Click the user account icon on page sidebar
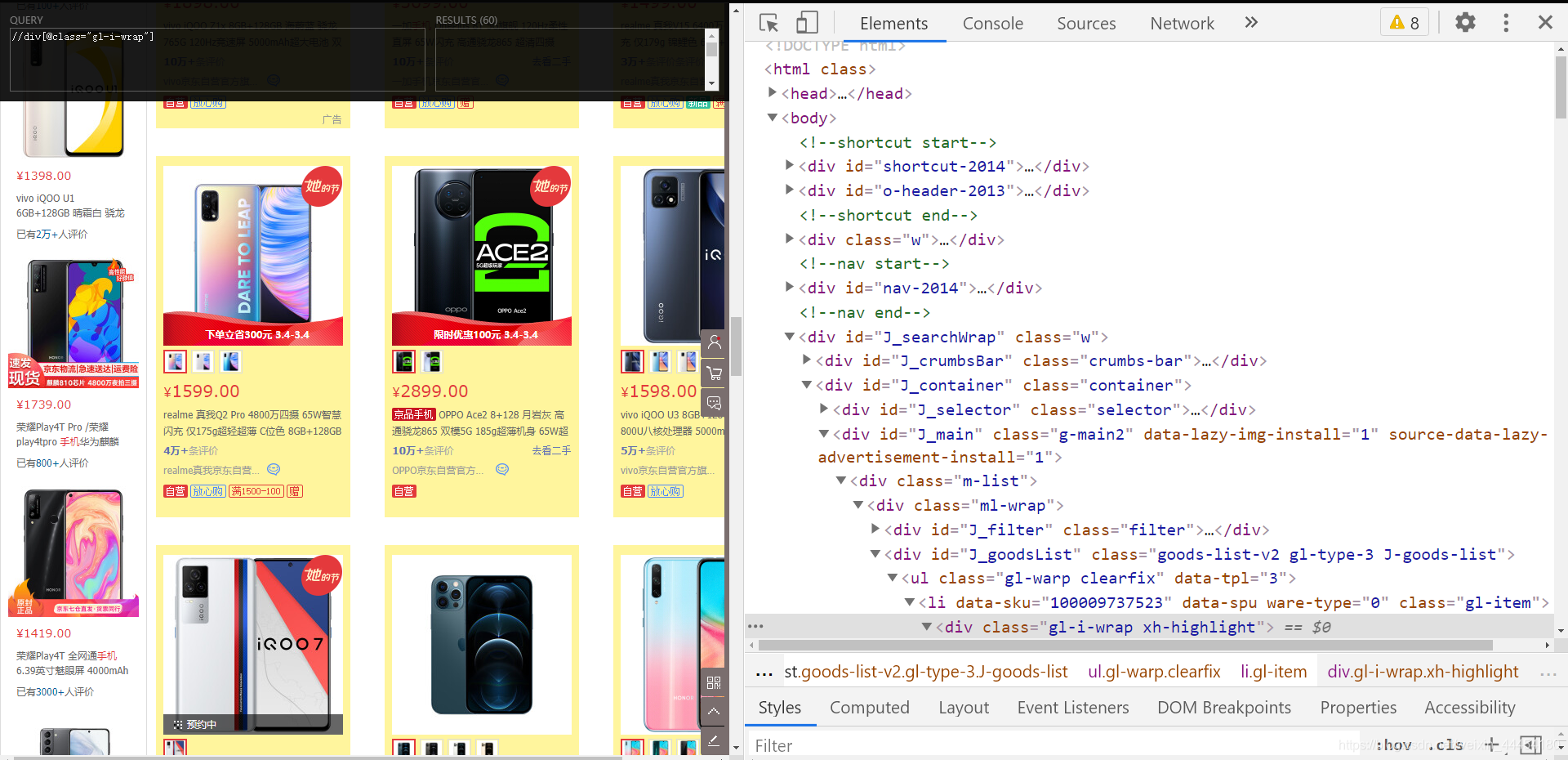Image resolution: width=1568 pixels, height=760 pixels. point(715,342)
